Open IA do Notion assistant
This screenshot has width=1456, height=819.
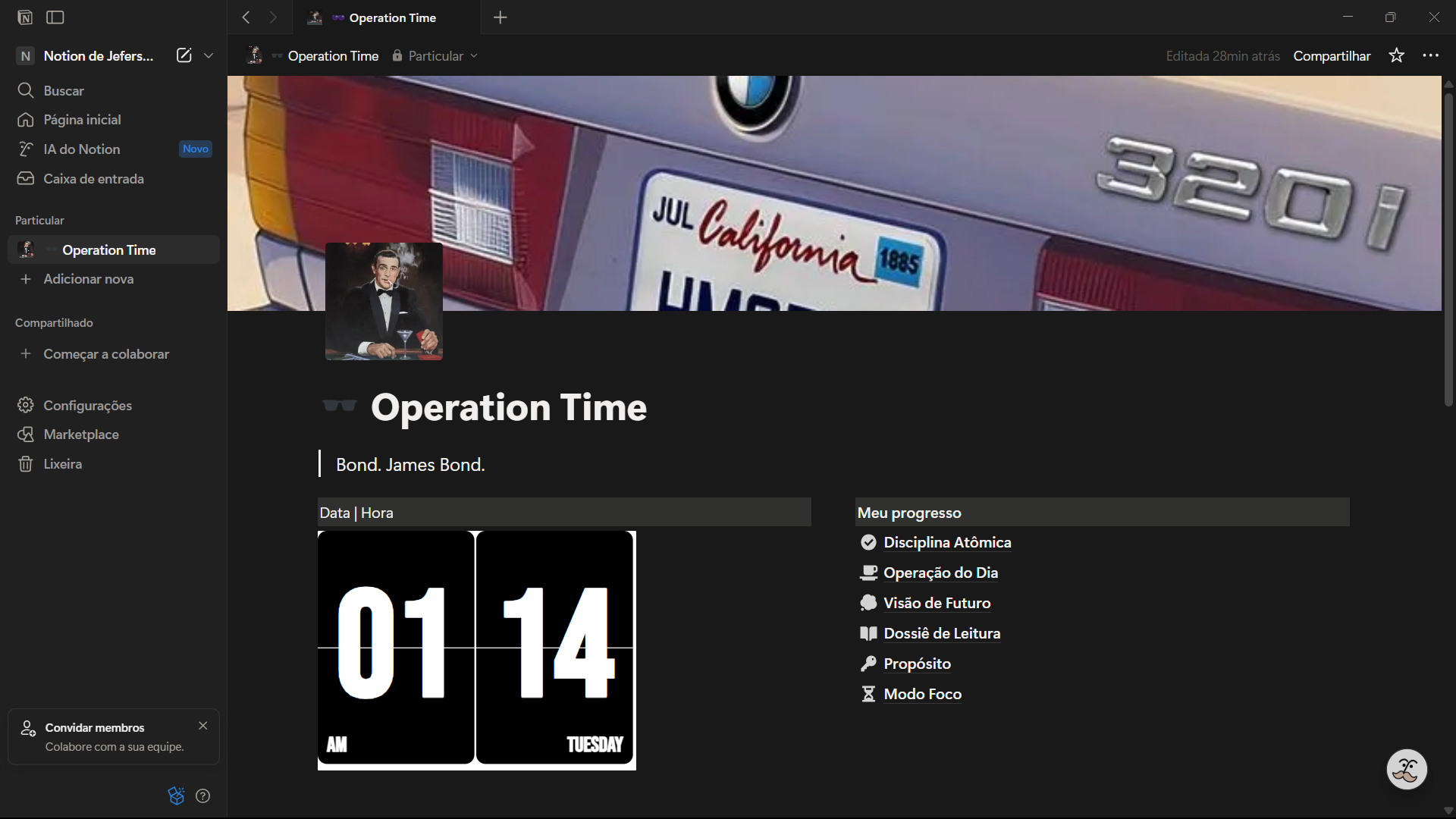pos(82,149)
